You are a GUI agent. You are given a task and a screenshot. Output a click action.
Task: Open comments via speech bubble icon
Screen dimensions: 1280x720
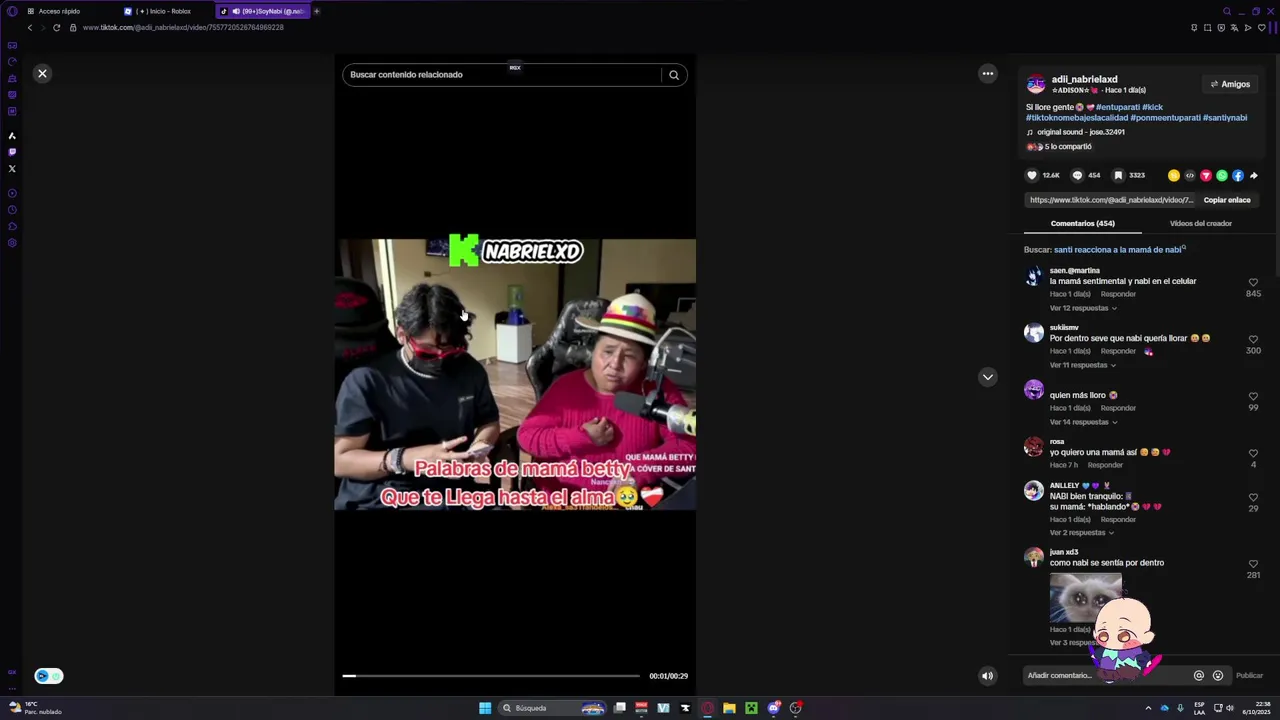[1077, 175]
